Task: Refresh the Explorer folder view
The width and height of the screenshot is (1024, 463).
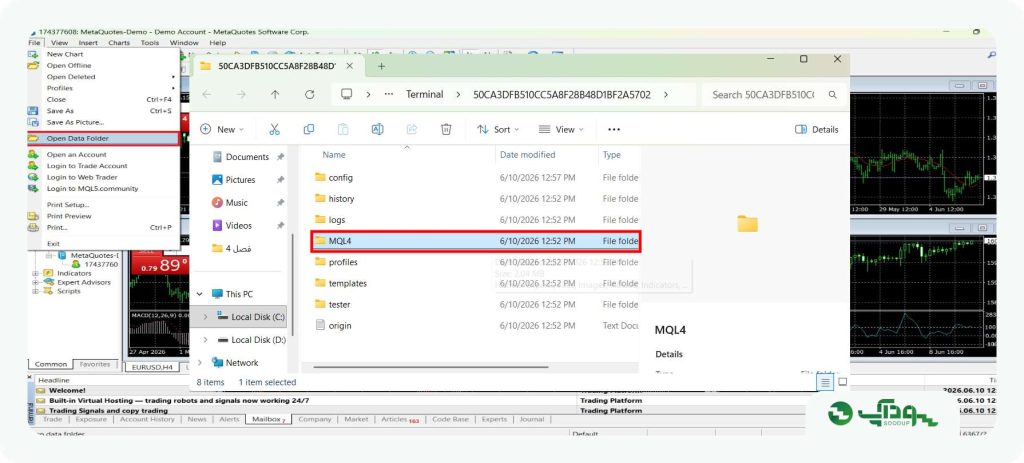Action: point(310,95)
